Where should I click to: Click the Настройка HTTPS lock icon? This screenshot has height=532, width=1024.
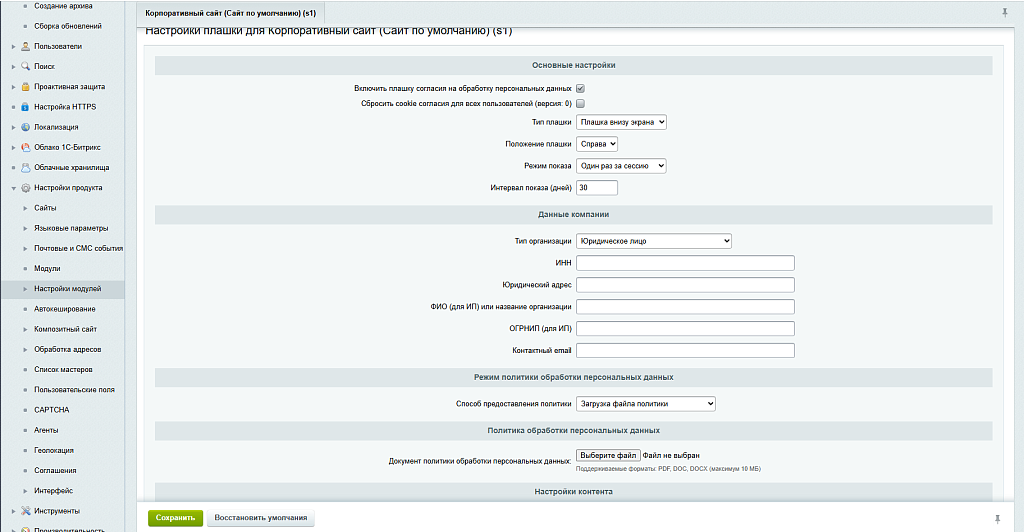[25, 107]
